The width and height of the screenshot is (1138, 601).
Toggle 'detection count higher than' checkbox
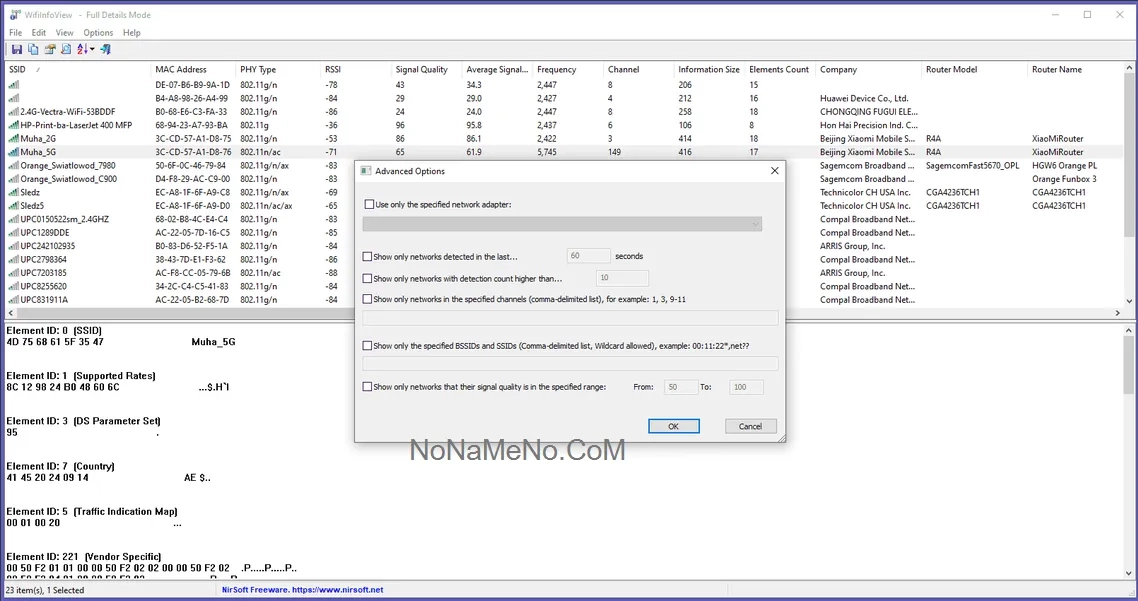pyautogui.click(x=367, y=278)
